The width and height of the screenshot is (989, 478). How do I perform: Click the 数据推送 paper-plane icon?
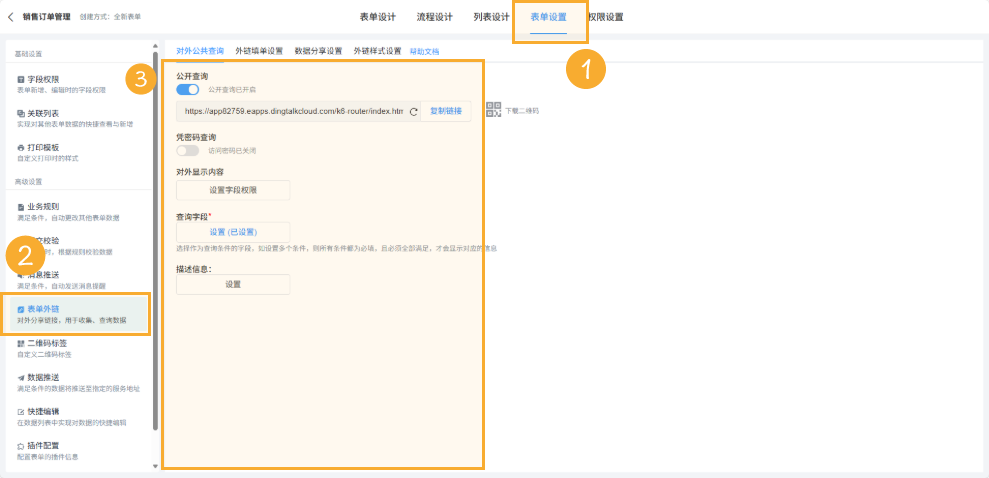coord(21,378)
